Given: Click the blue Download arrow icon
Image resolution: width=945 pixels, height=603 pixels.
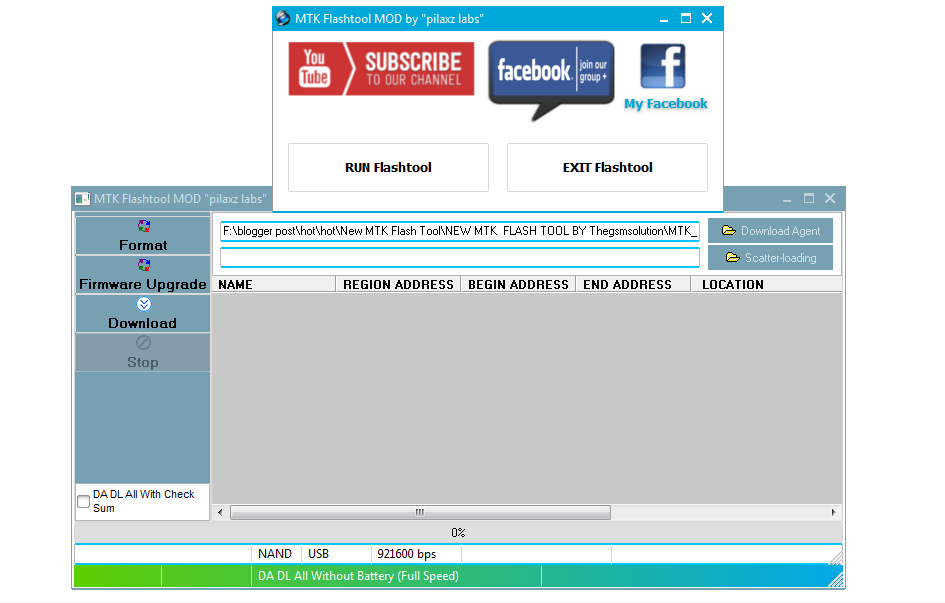Looking at the screenshot, I should pos(143,304).
